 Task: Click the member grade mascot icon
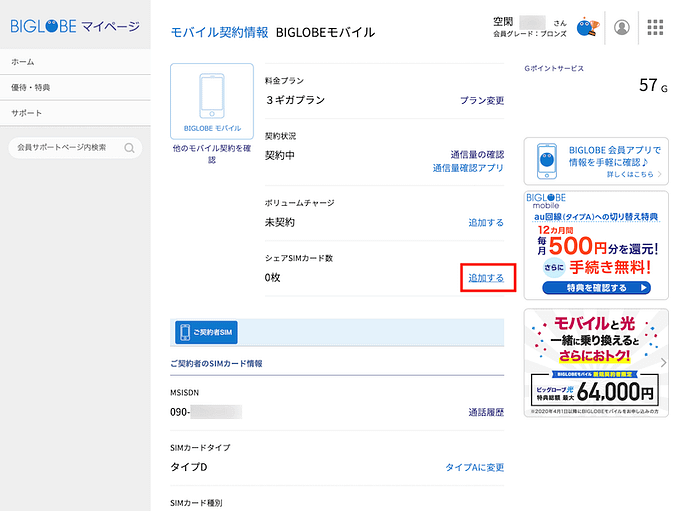(x=587, y=29)
